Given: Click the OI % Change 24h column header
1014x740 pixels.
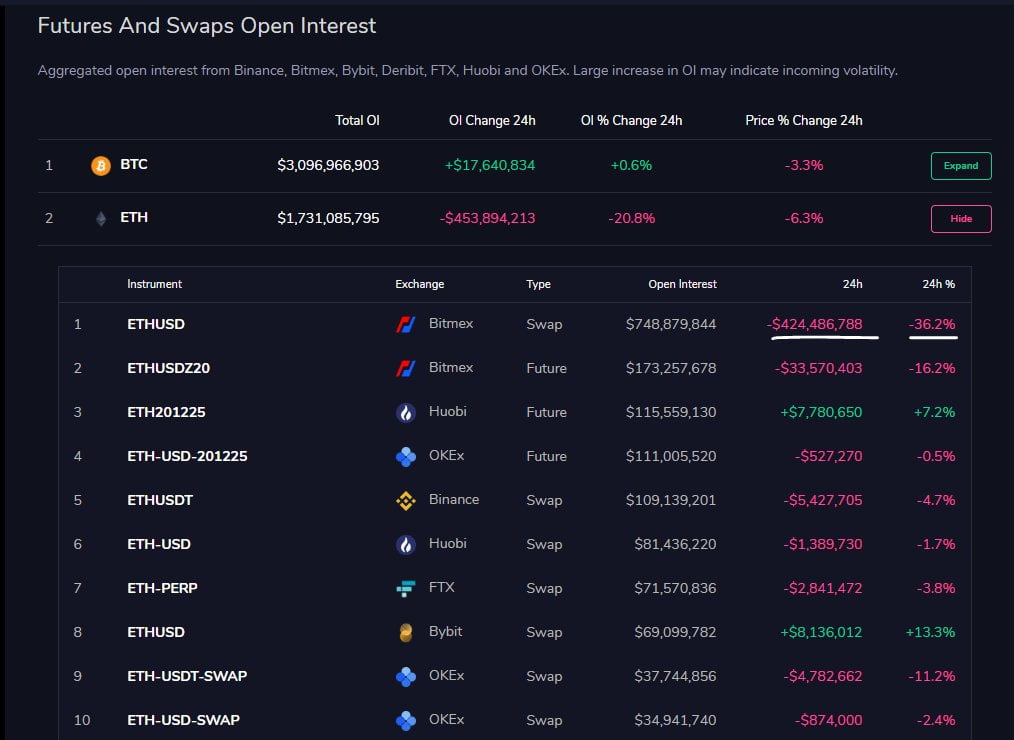Looking at the screenshot, I should [x=631, y=120].
